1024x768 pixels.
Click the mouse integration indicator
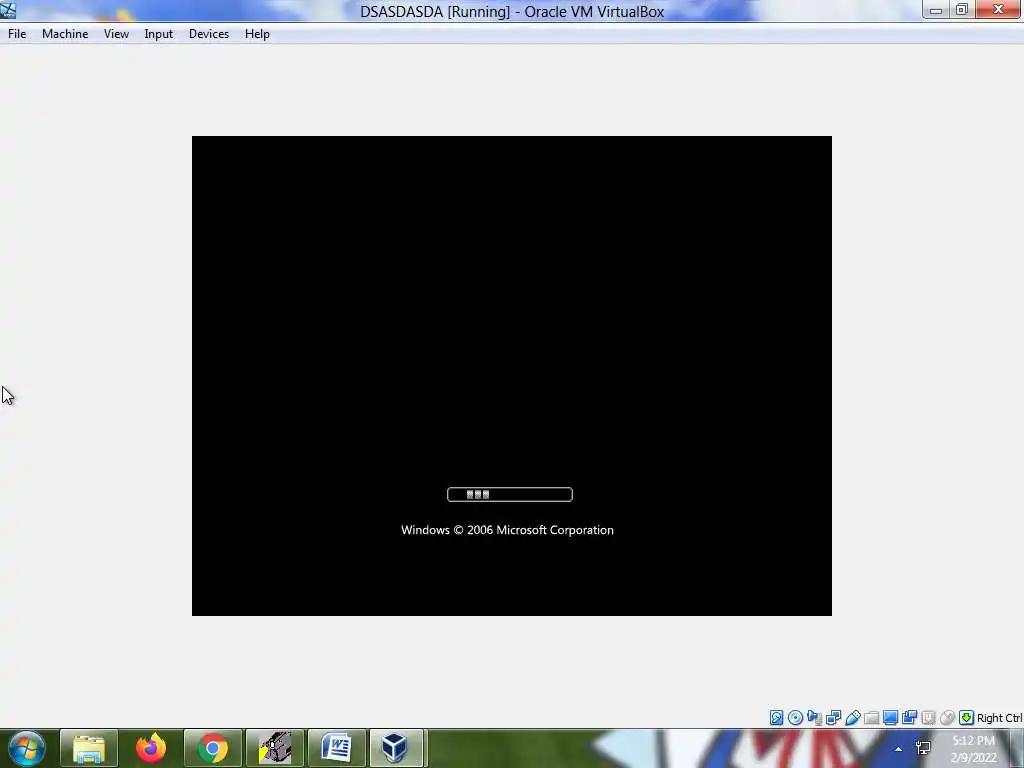pyautogui.click(x=947, y=718)
